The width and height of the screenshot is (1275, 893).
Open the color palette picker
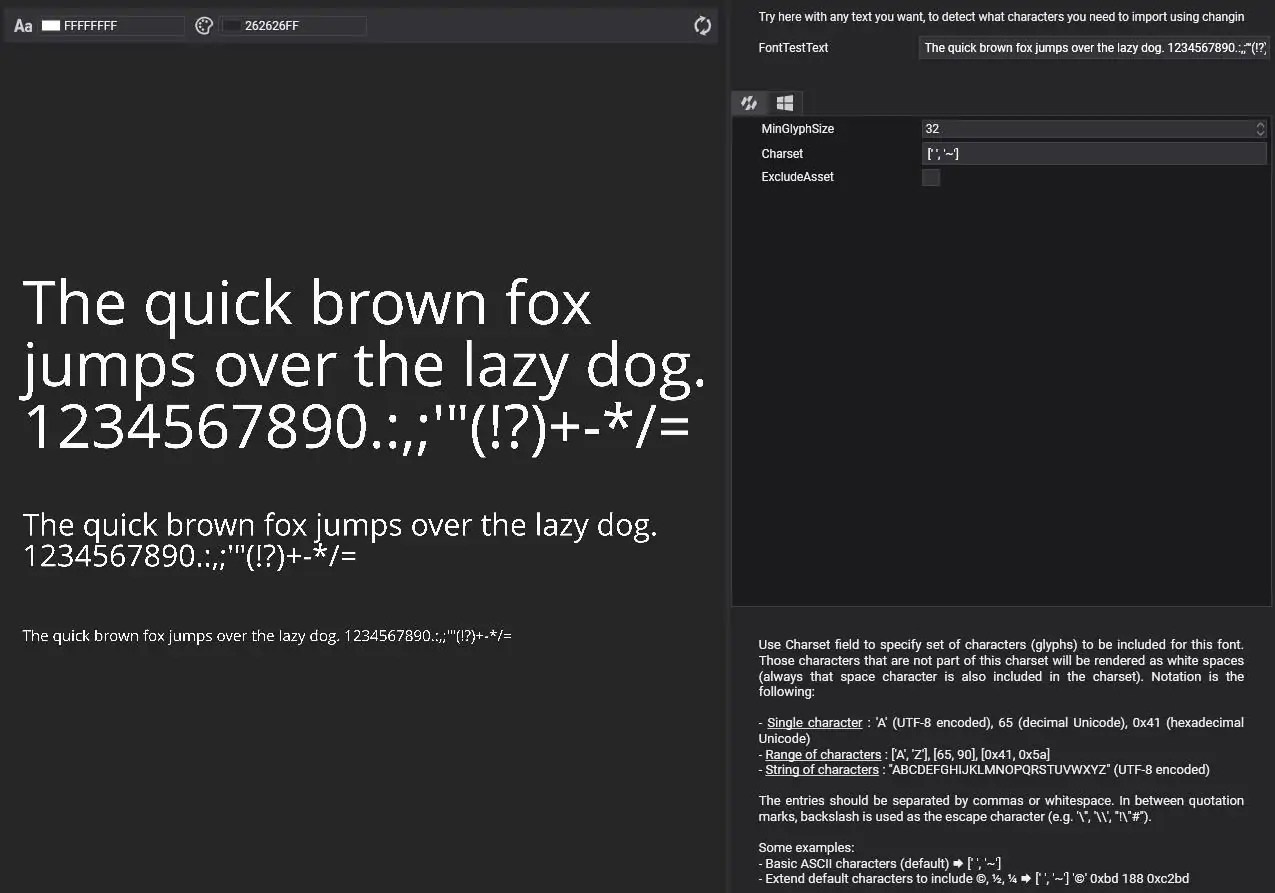203,26
